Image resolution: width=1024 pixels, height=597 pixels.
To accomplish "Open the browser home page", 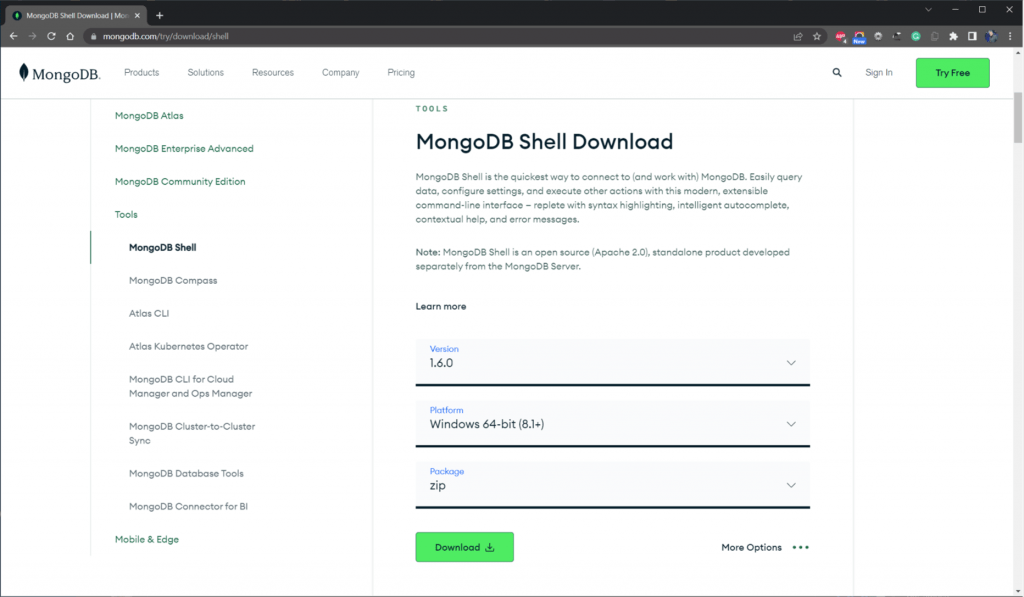I will (70, 37).
